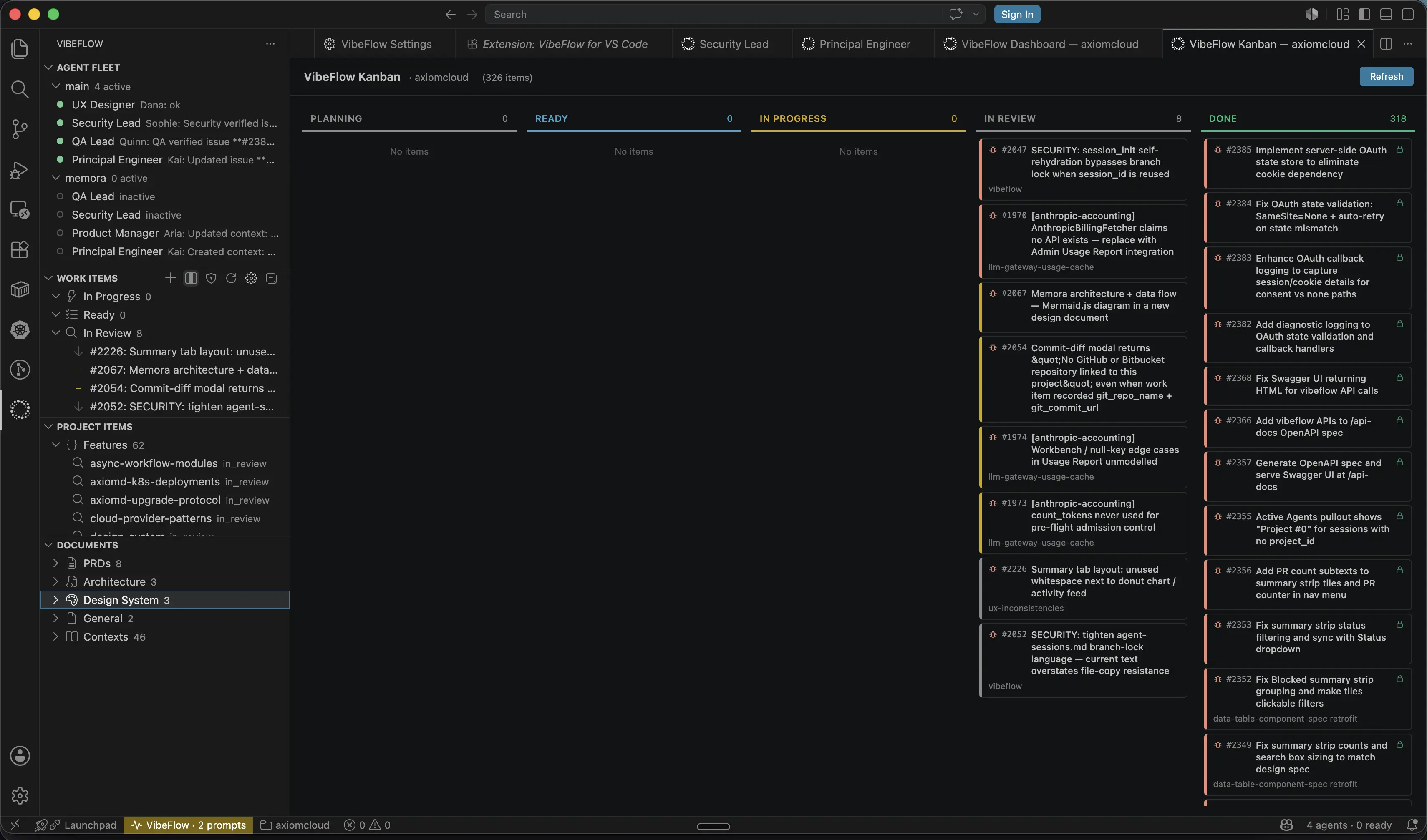
Task: Toggle the primary side bar visibility
Action: 1364,14
